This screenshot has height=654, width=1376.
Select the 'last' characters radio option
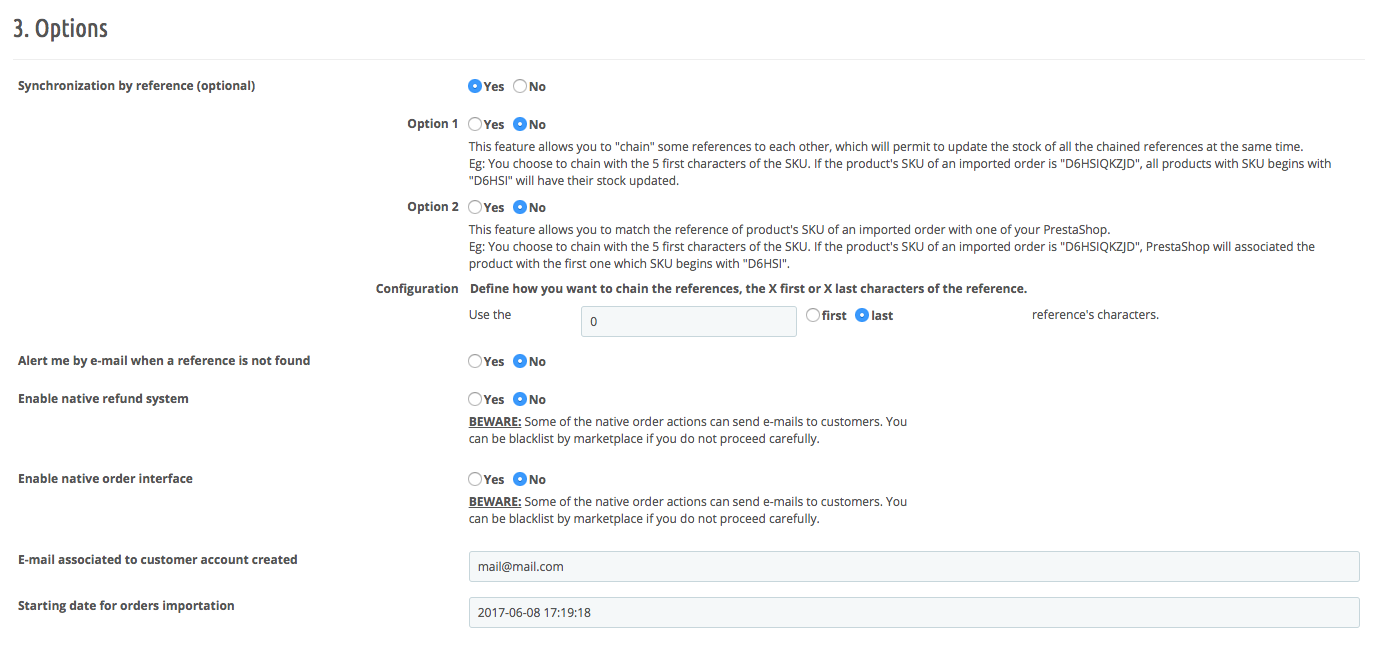tap(862, 315)
